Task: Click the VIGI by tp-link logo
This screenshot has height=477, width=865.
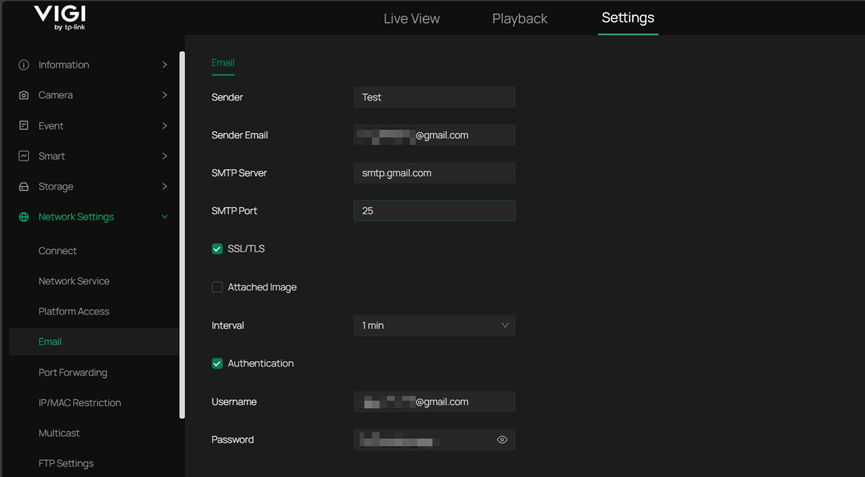Action: (60, 17)
